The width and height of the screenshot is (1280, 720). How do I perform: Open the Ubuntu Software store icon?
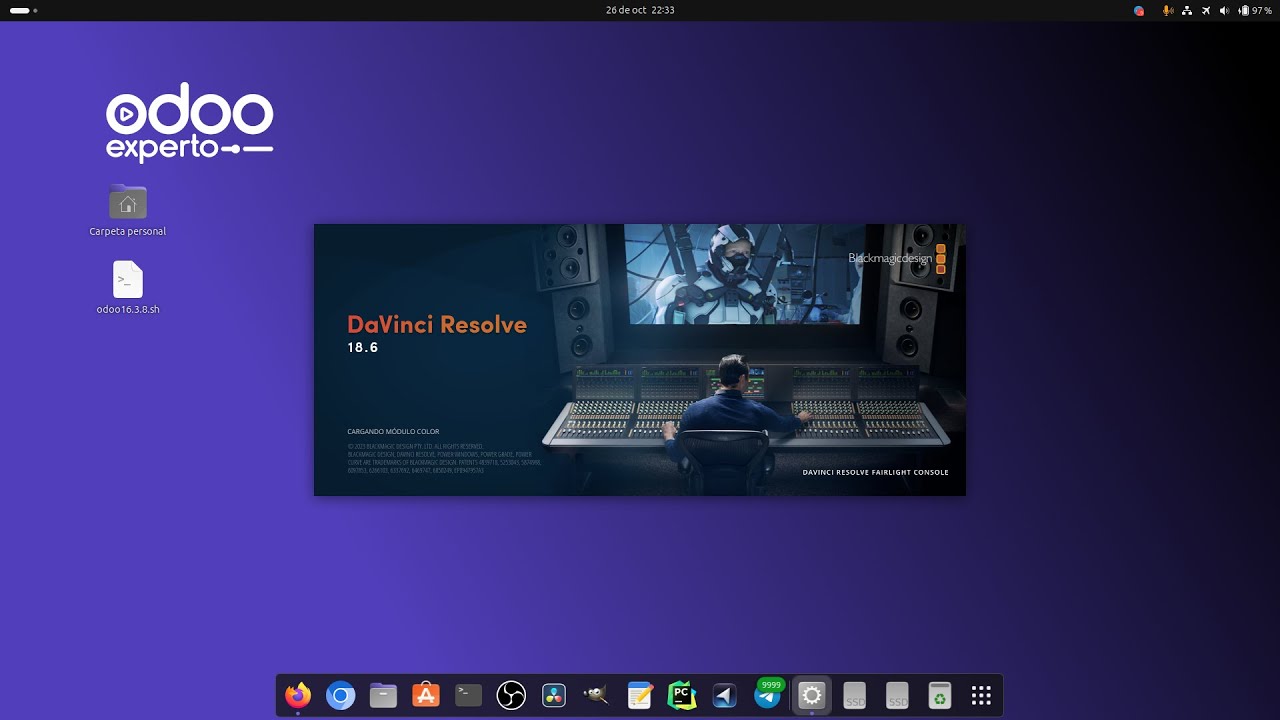point(426,695)
